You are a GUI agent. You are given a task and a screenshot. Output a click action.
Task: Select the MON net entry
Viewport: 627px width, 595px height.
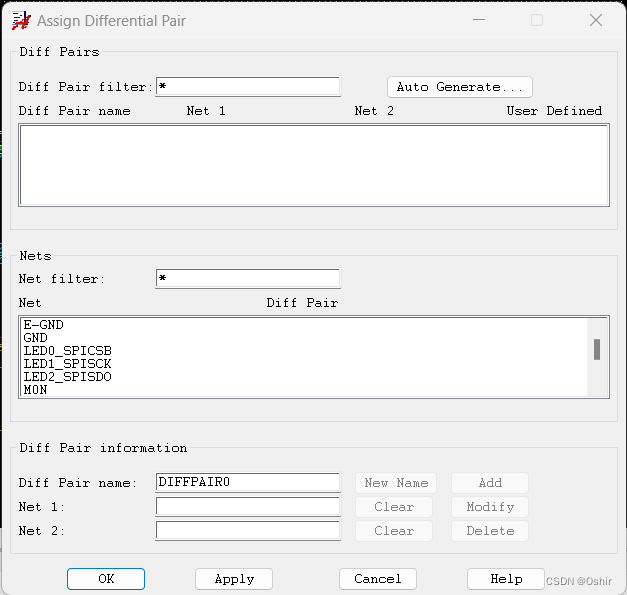click(35, 390)
